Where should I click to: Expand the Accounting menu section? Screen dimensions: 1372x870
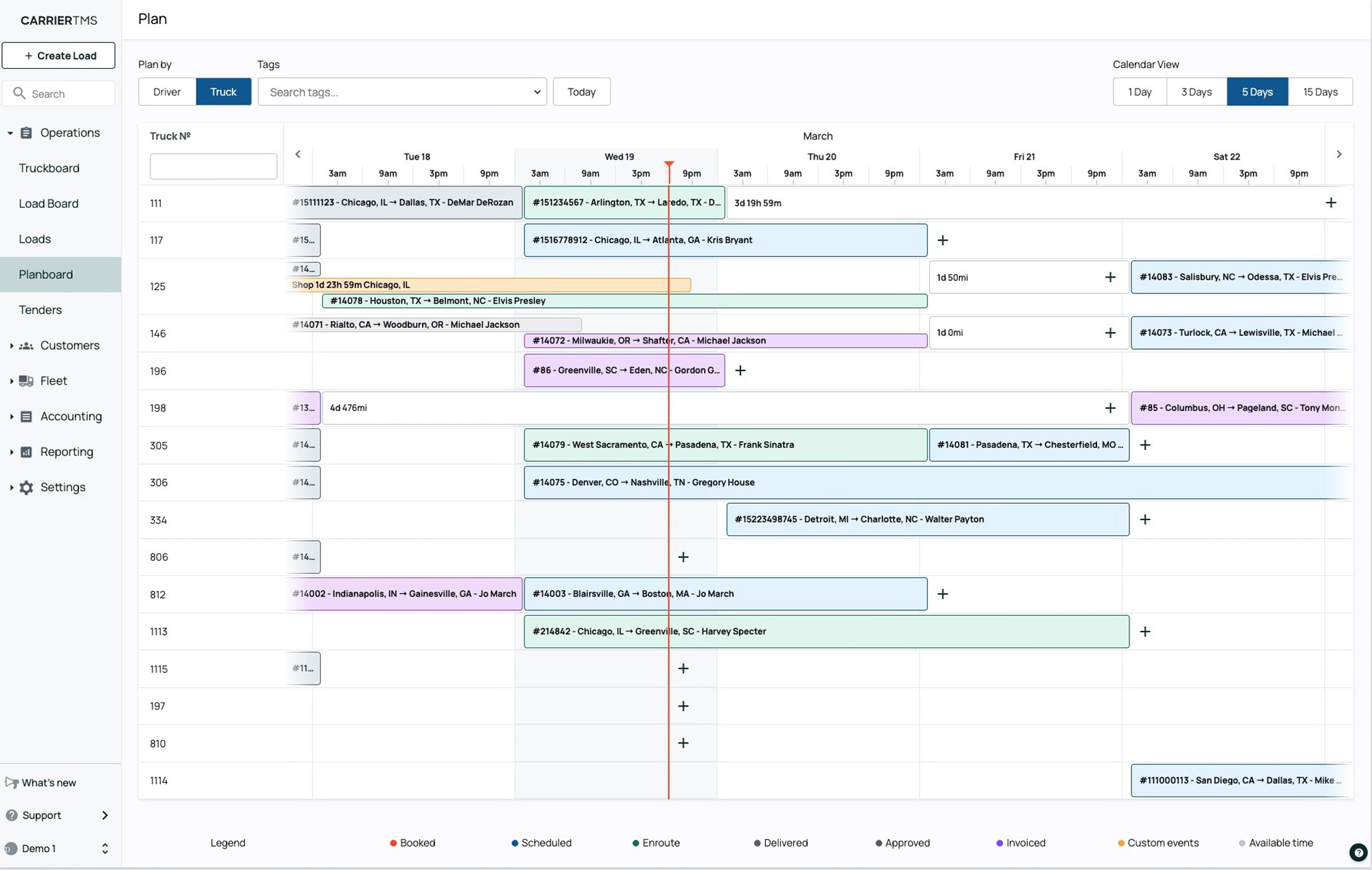pos(70,416)
